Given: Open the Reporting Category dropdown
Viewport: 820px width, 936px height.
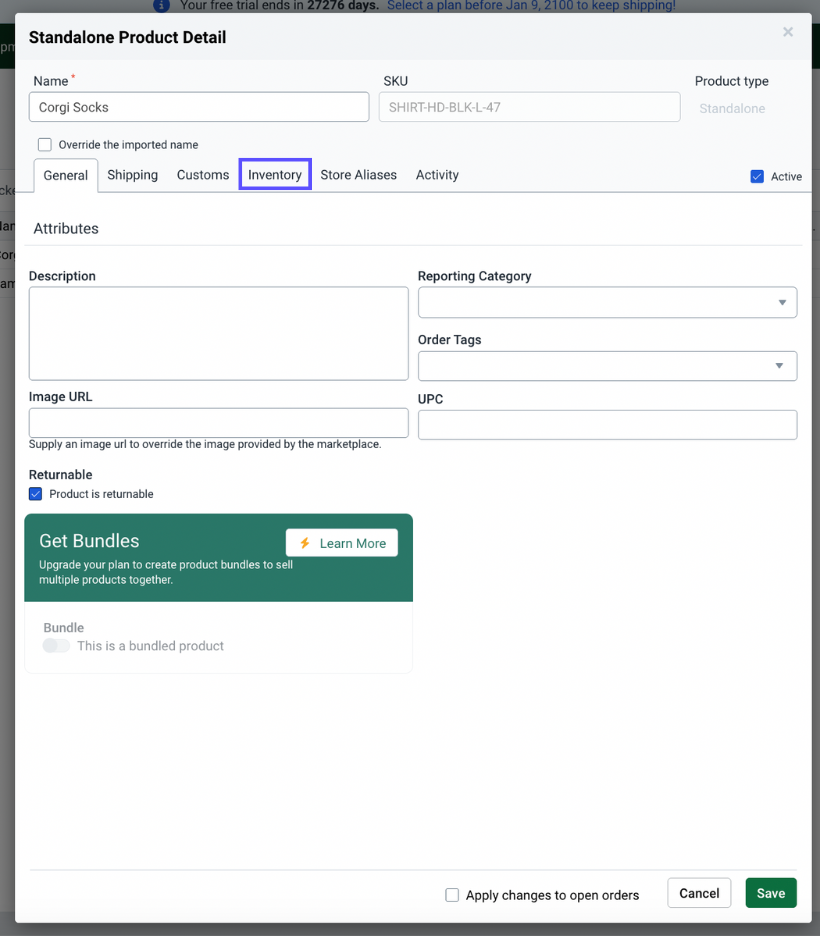Looking at the screenshot, I should [x=607, y=303].
